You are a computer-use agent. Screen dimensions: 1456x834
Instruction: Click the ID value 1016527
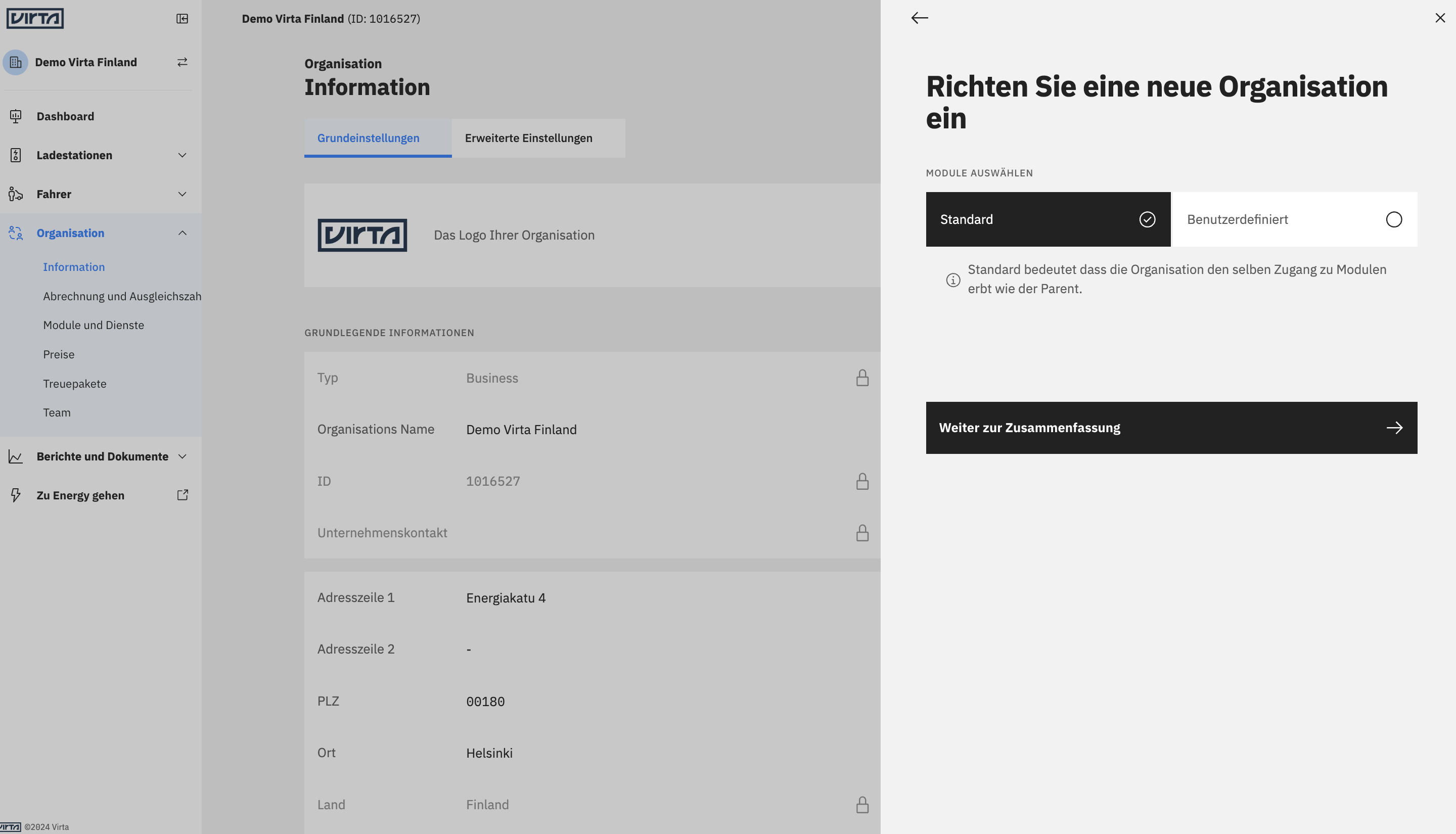(492, 481)
